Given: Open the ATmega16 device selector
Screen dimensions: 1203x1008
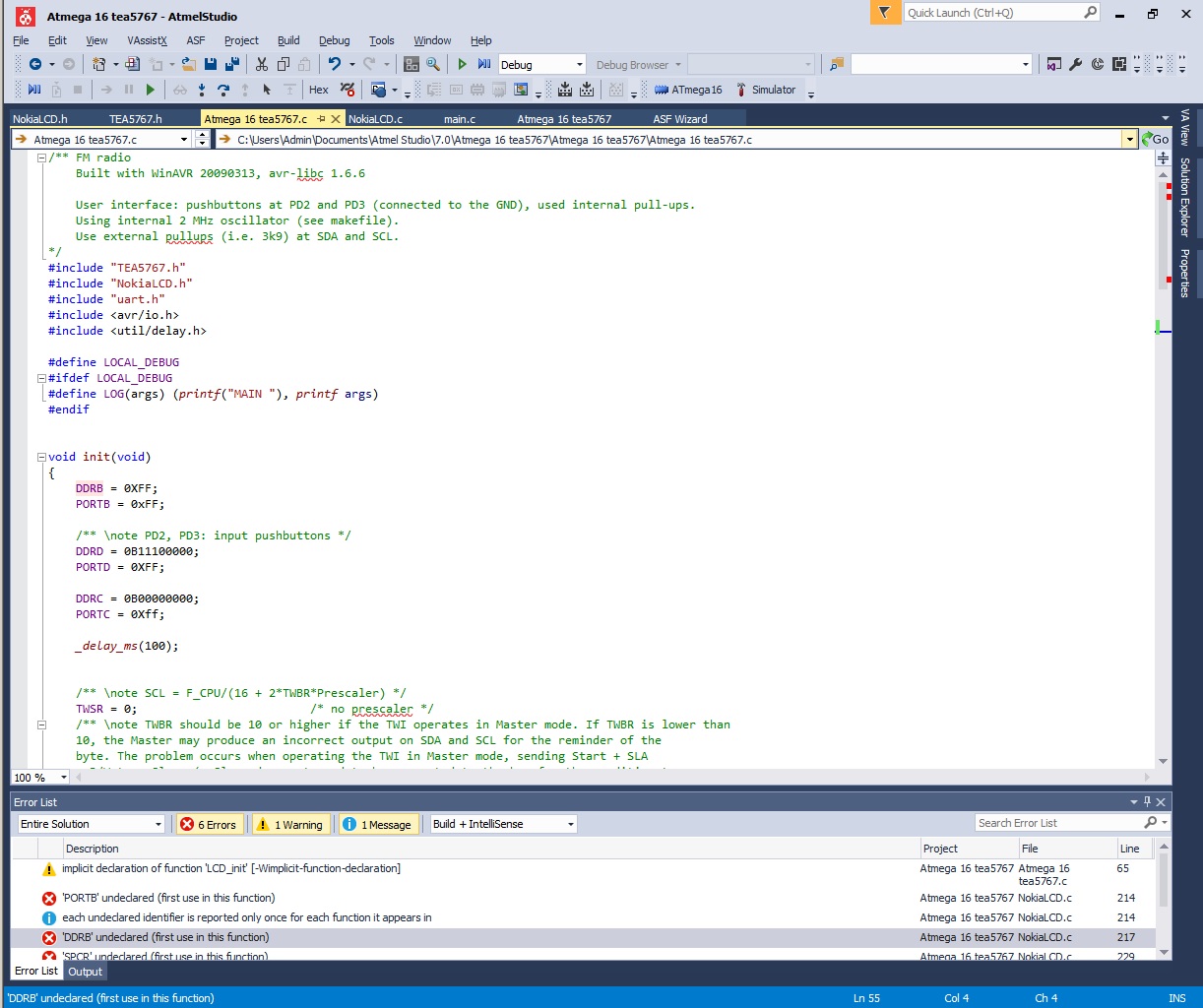Looking at the screenshot, I should [x=688, y=90].
